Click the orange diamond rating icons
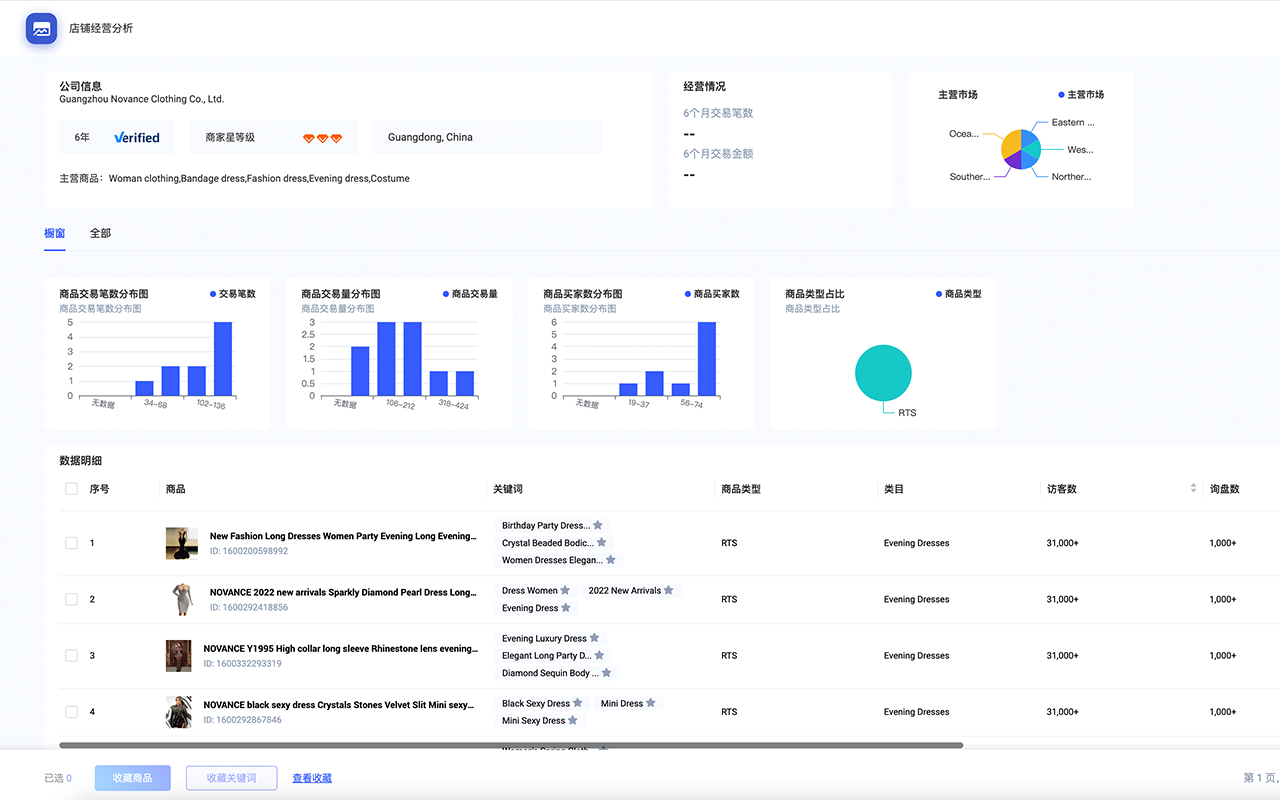Viewport: 1280px width, 800px height. (x=323, y=138)
